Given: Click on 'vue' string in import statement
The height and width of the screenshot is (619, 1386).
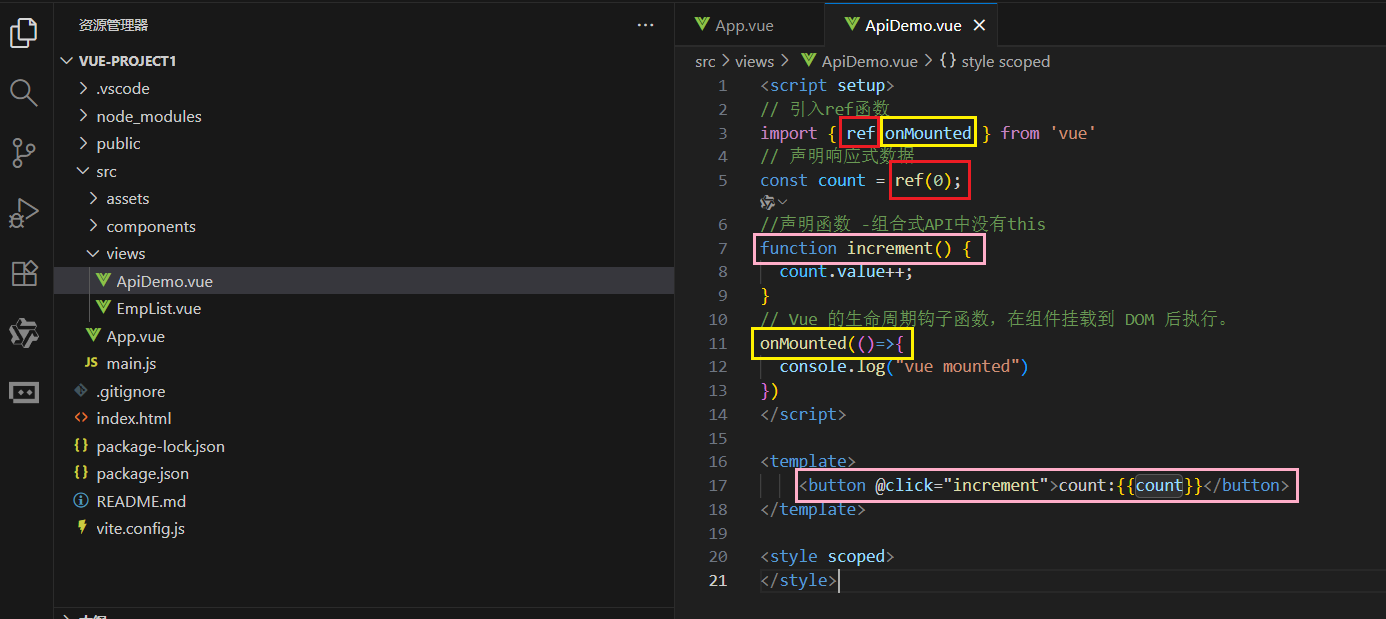Looking at the screenshot, I should [x=1073, y=133].
